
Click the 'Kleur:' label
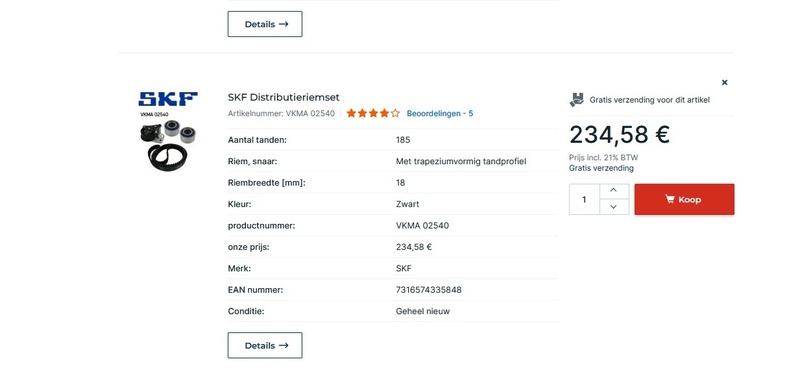(240, 204)
